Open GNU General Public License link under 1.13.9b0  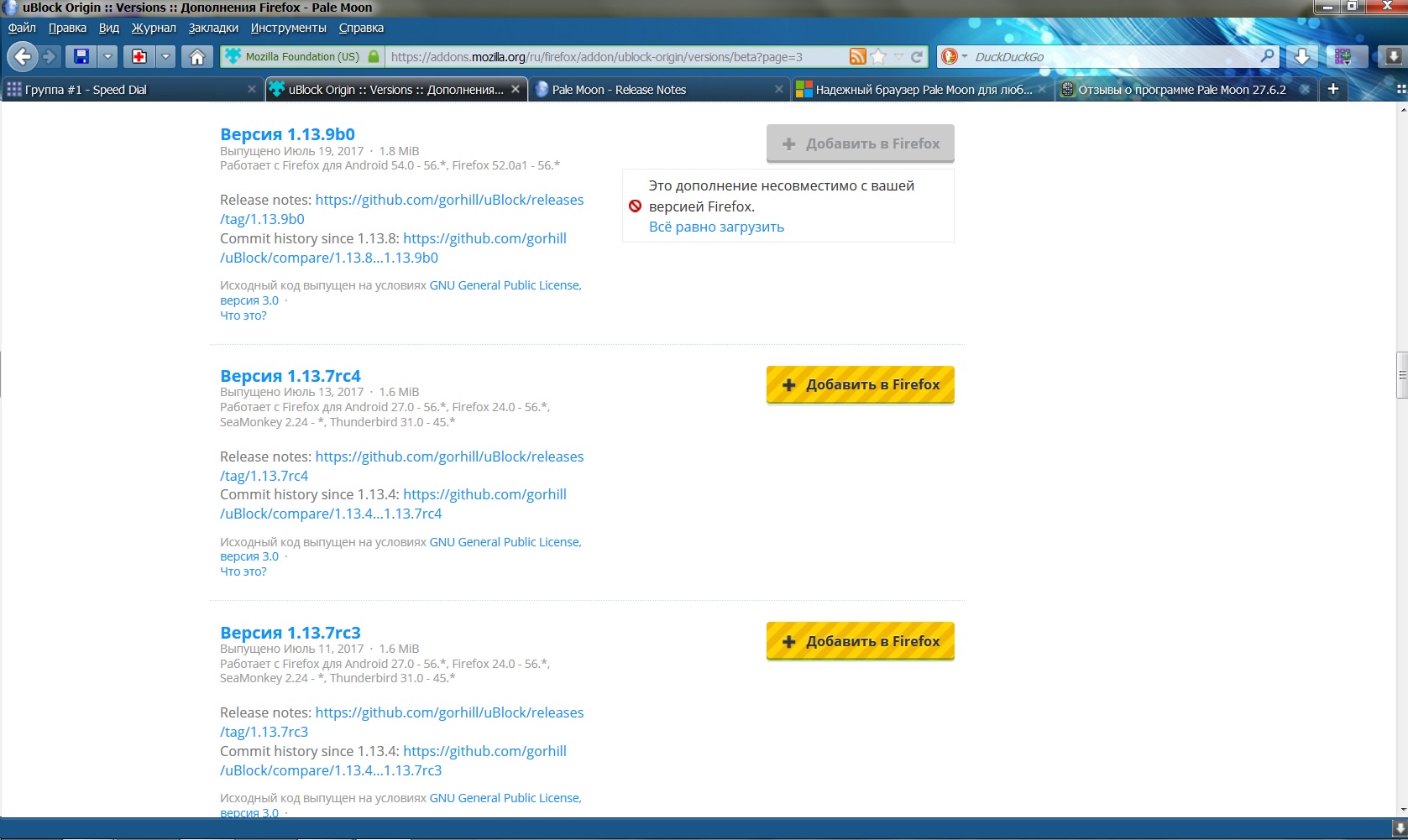pyautogui.click(x=505, y=285)
